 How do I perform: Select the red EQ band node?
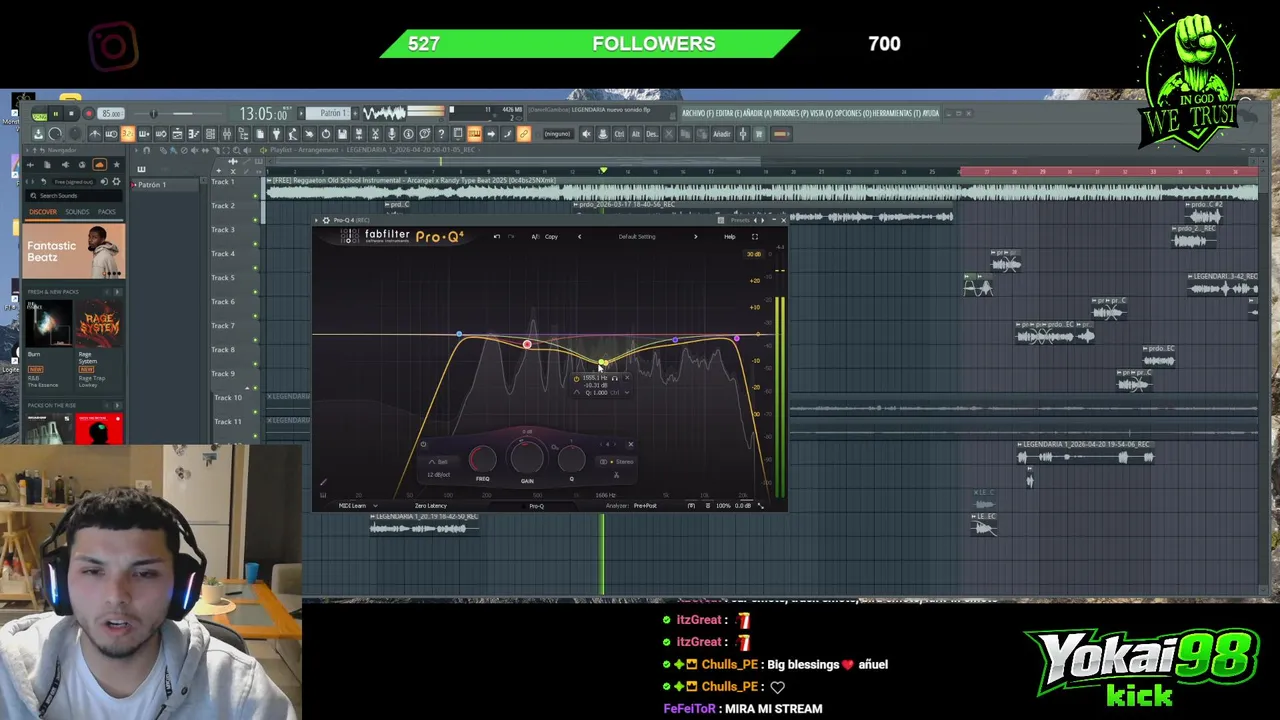[x=527, y=345]
